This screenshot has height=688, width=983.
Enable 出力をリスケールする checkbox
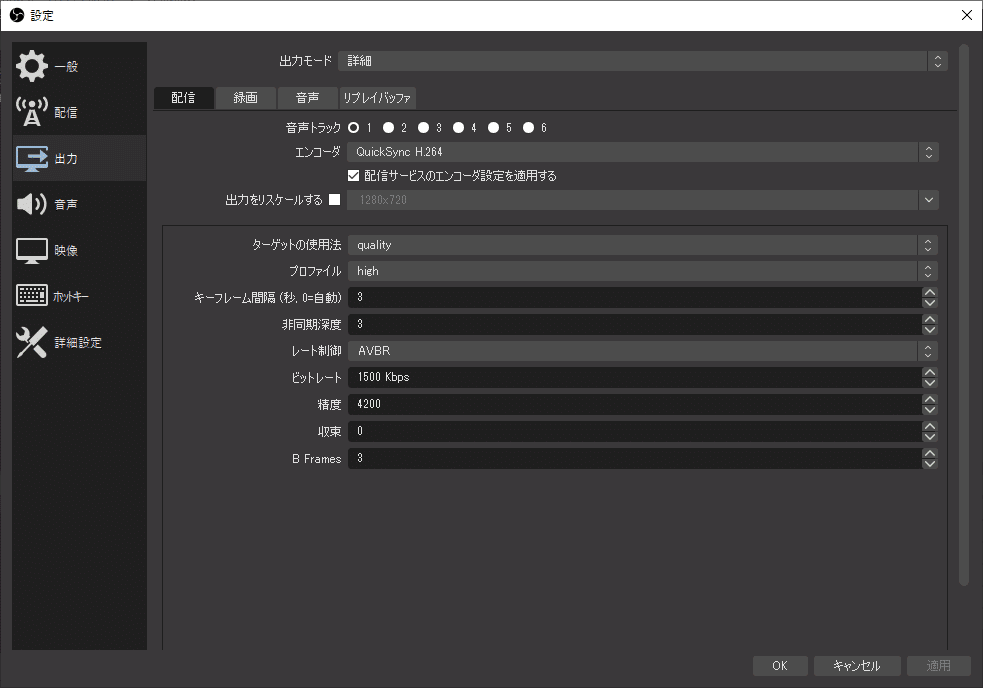[335, 199]
